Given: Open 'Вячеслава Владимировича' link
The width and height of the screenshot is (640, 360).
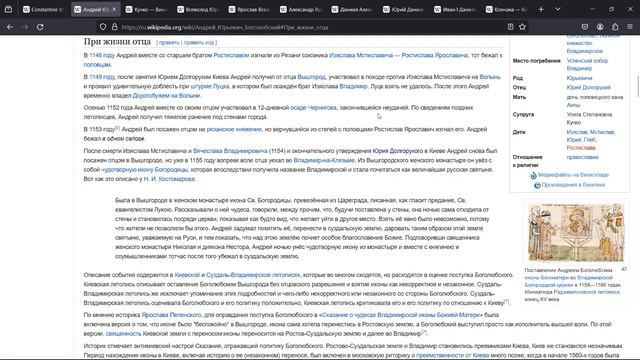Looking at the screenshot, I should coord(230,151).
